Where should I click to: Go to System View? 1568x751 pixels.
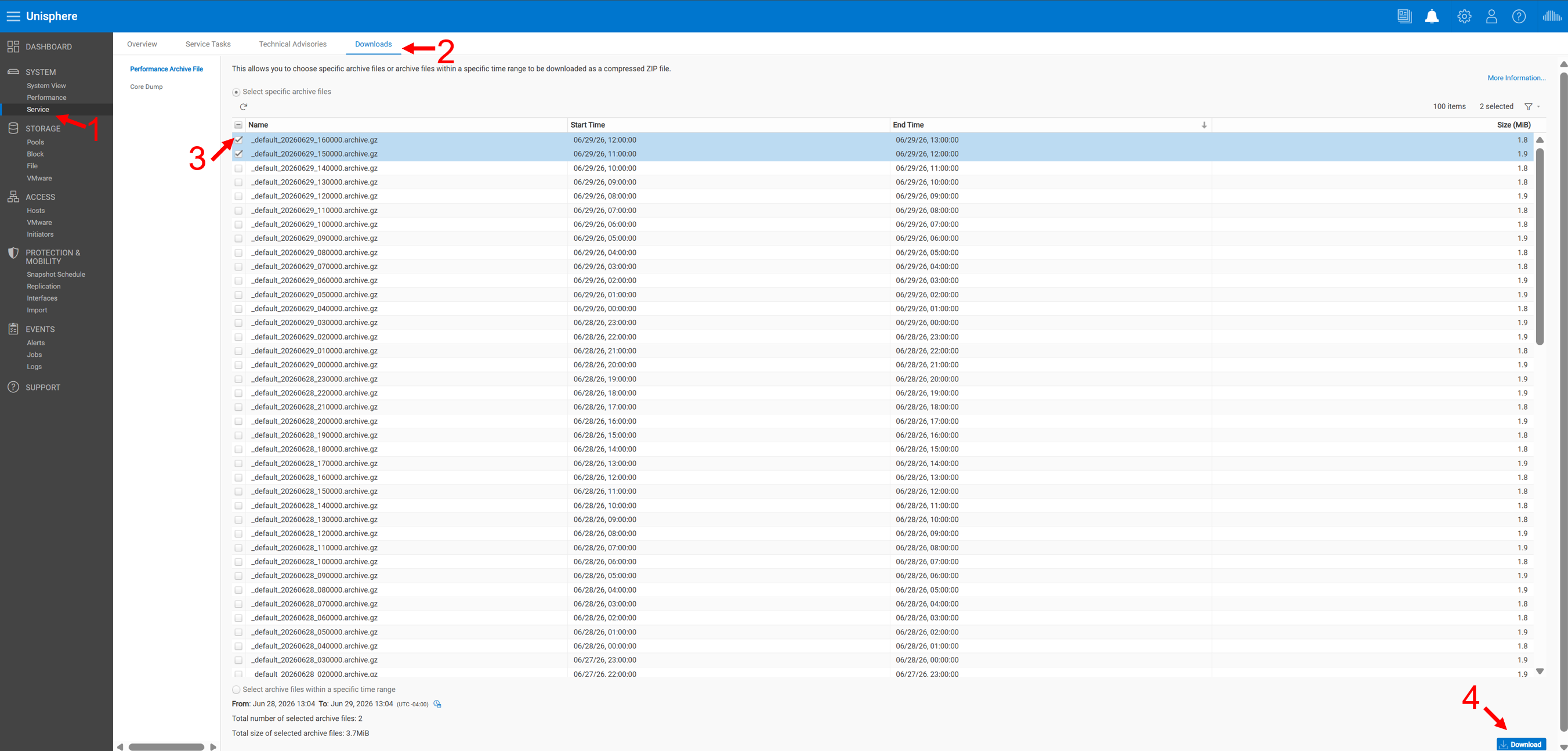pyautogui.click(x=46, y=86)
